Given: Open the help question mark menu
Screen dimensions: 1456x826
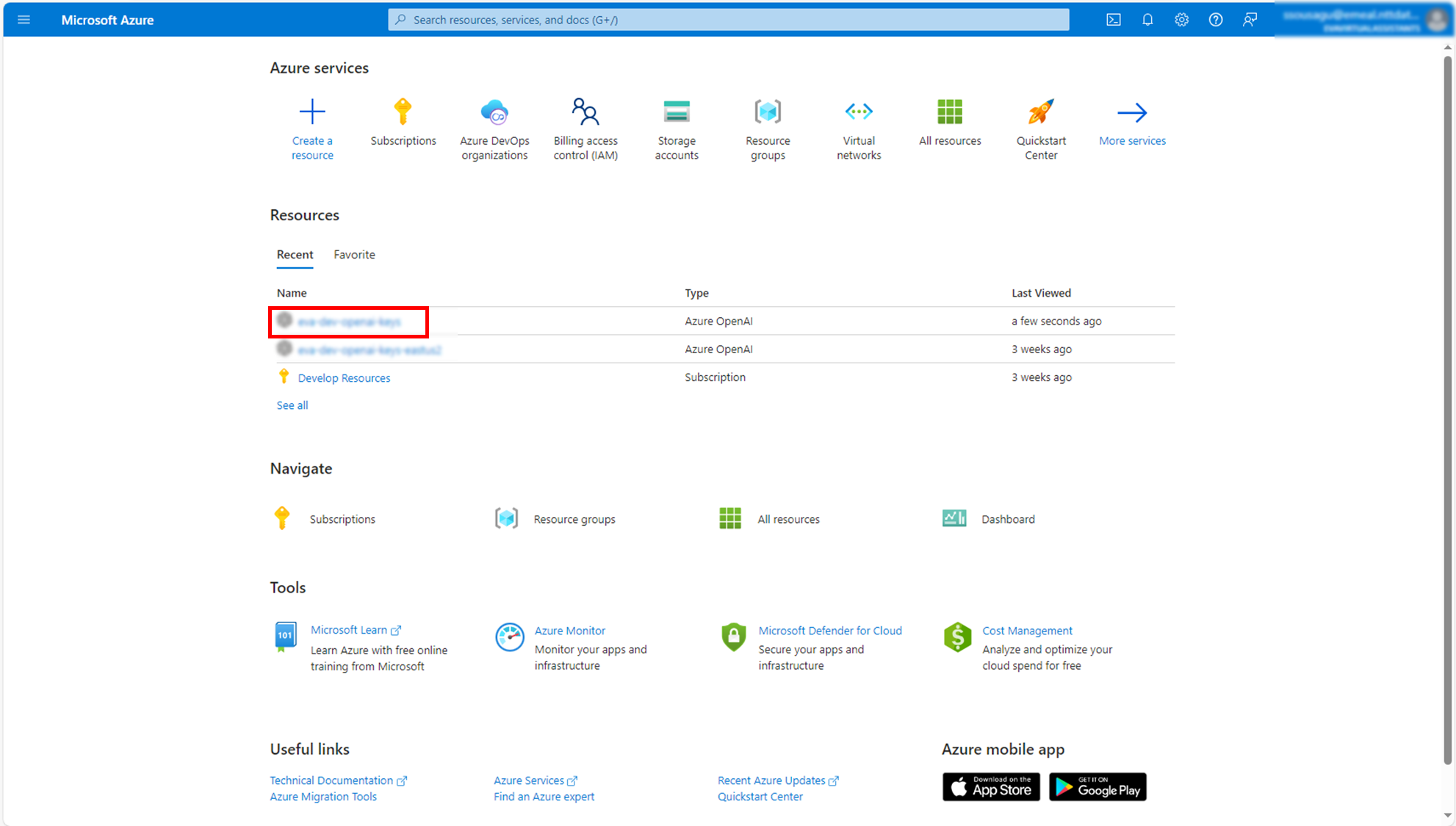Looking at the screenshot, I should click(1216, 20).
